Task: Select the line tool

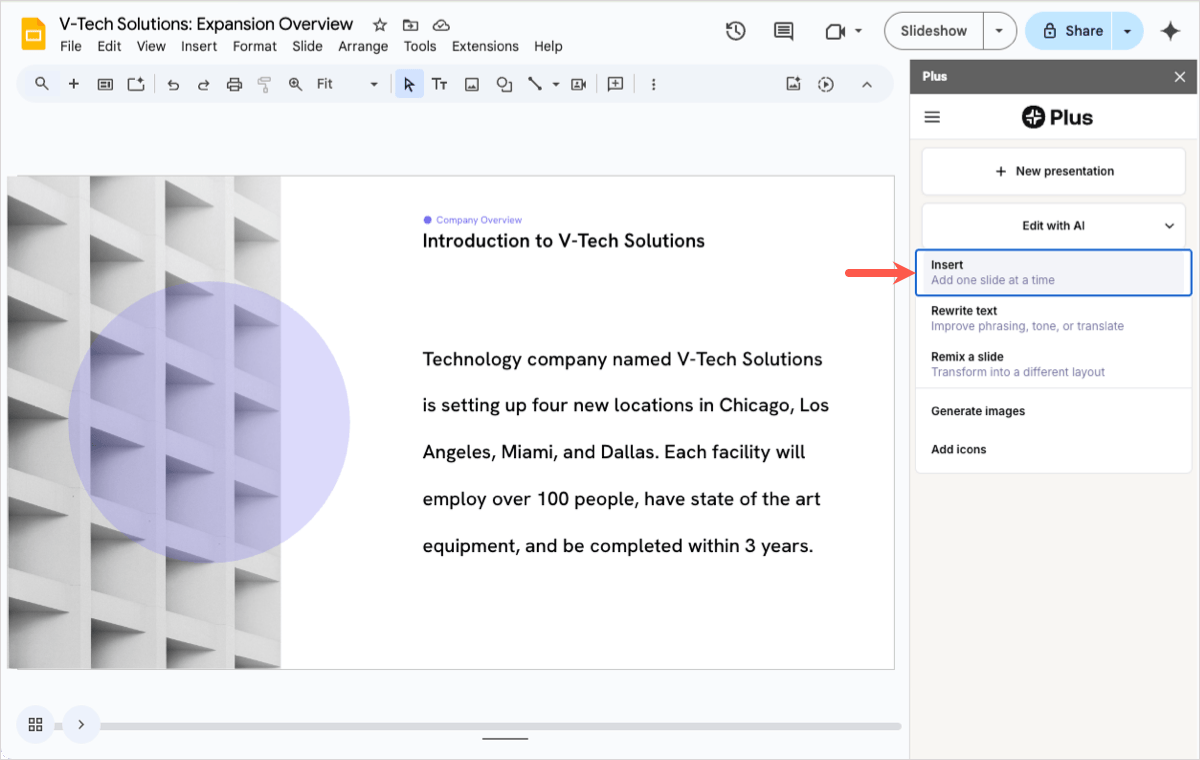Action: point(535,85)
